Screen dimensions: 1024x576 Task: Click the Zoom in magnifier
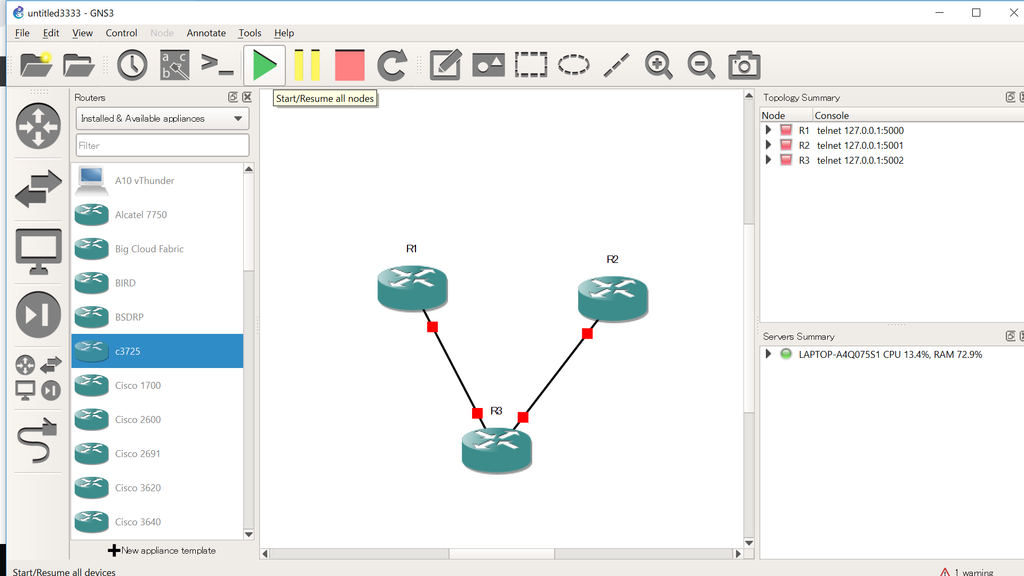point(658,65)
